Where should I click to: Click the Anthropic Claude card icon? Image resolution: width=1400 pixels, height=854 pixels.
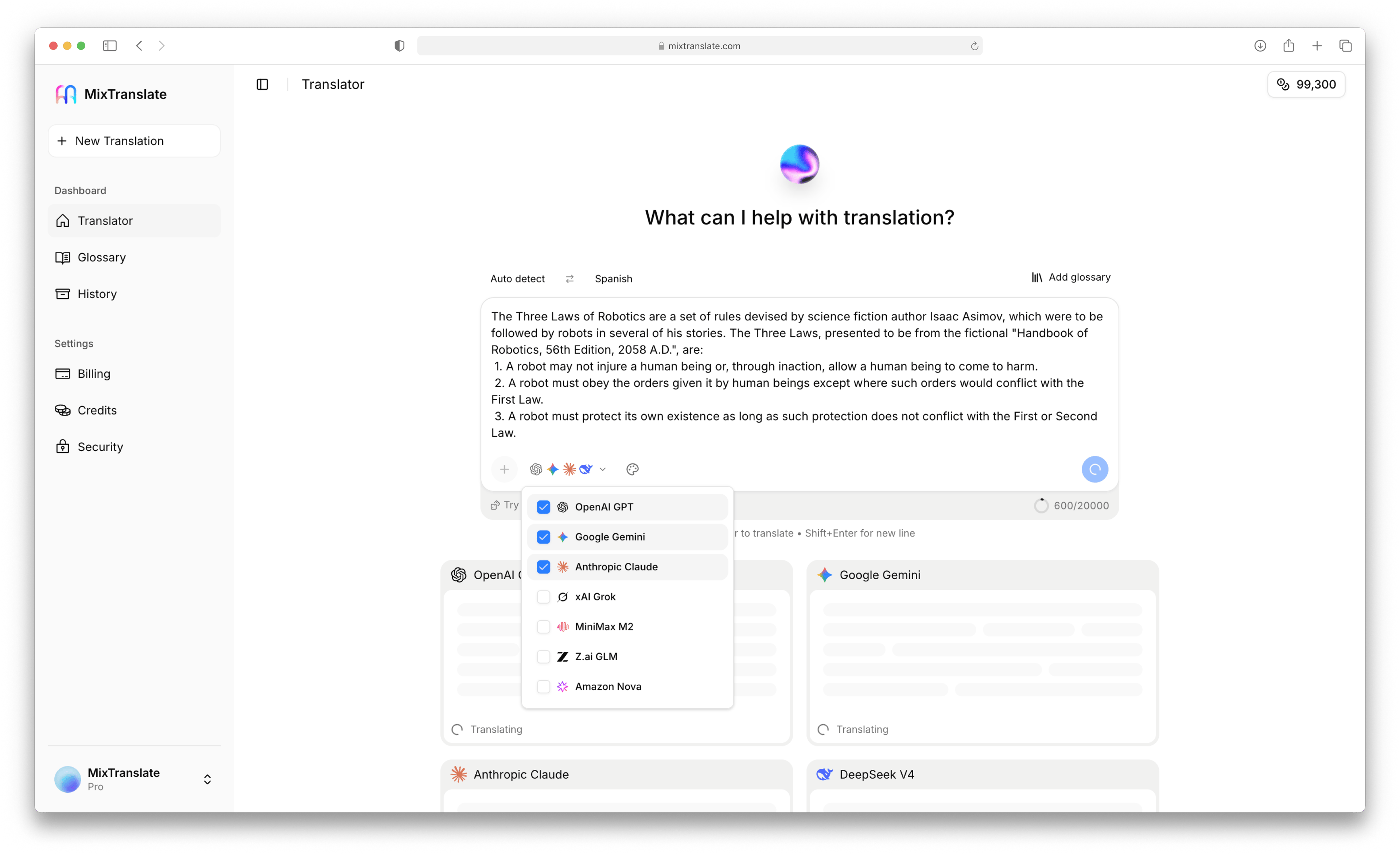pyautogui.click(x=459, y=775)
